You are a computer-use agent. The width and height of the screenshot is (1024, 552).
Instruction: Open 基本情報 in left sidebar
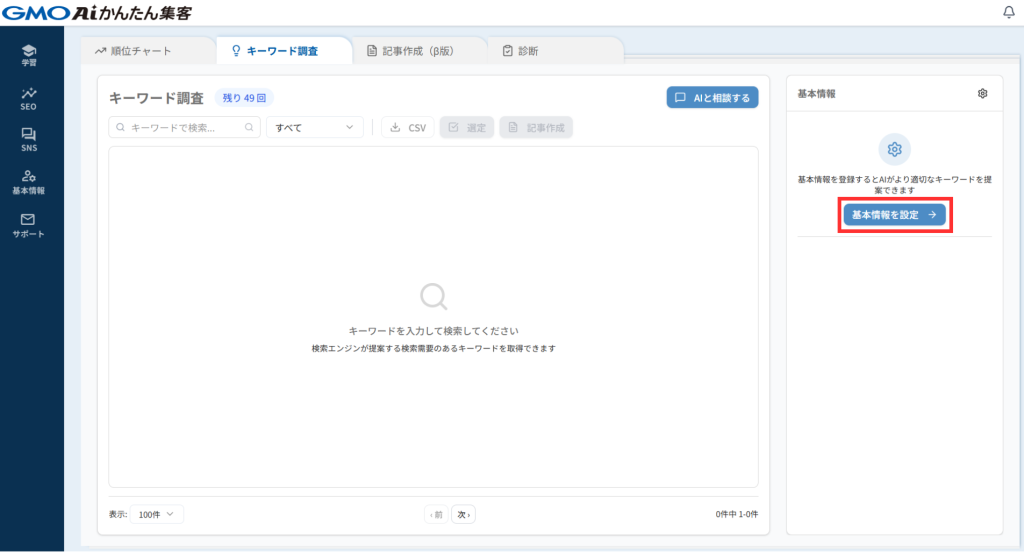28,182
